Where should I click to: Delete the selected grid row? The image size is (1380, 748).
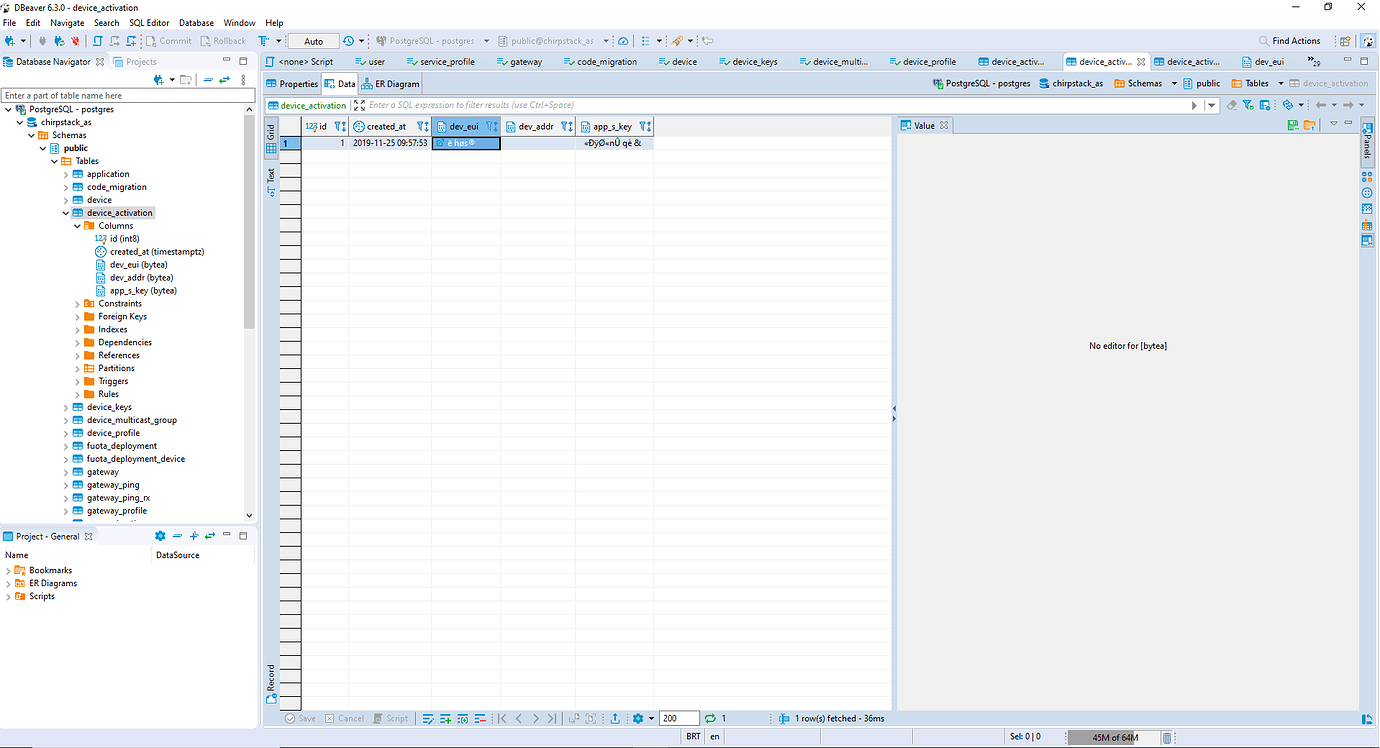[480, 718]
